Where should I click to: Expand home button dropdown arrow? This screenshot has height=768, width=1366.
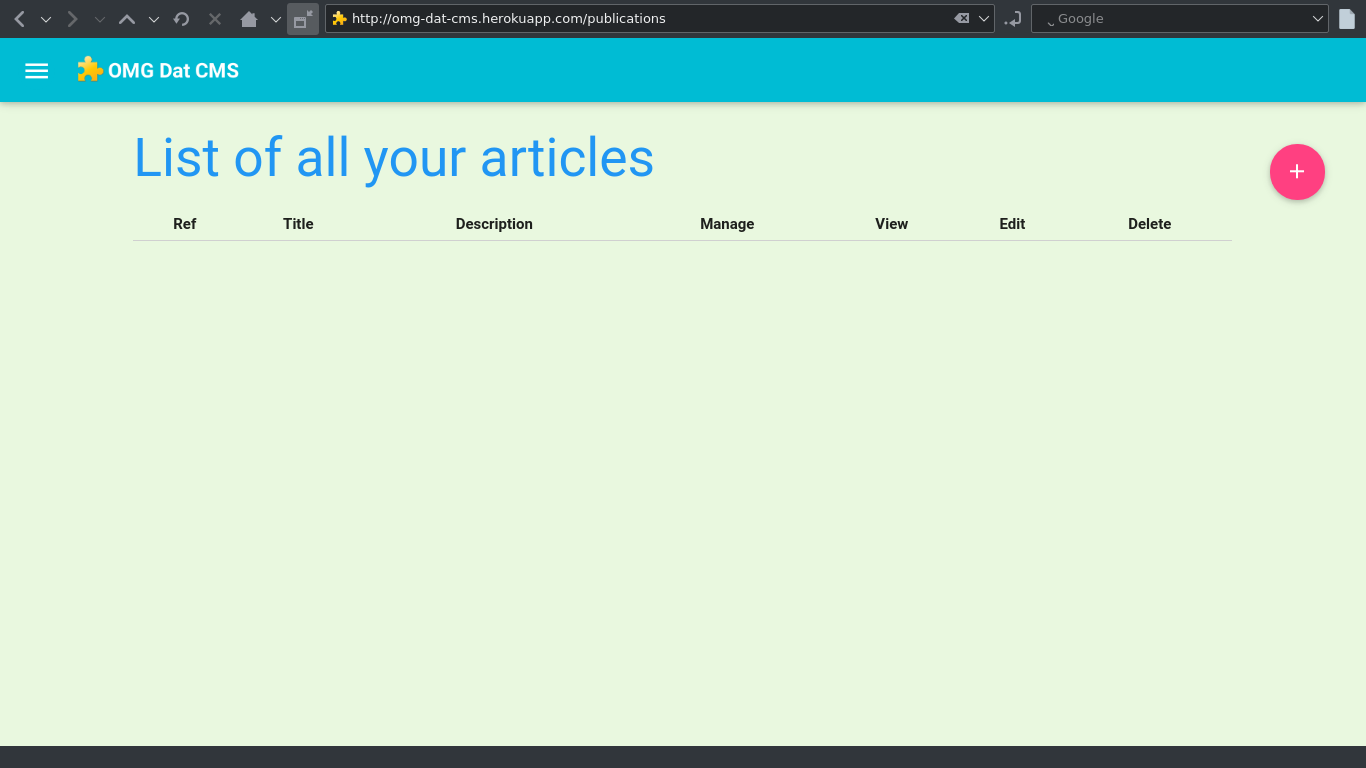click(x=276, y=19)
